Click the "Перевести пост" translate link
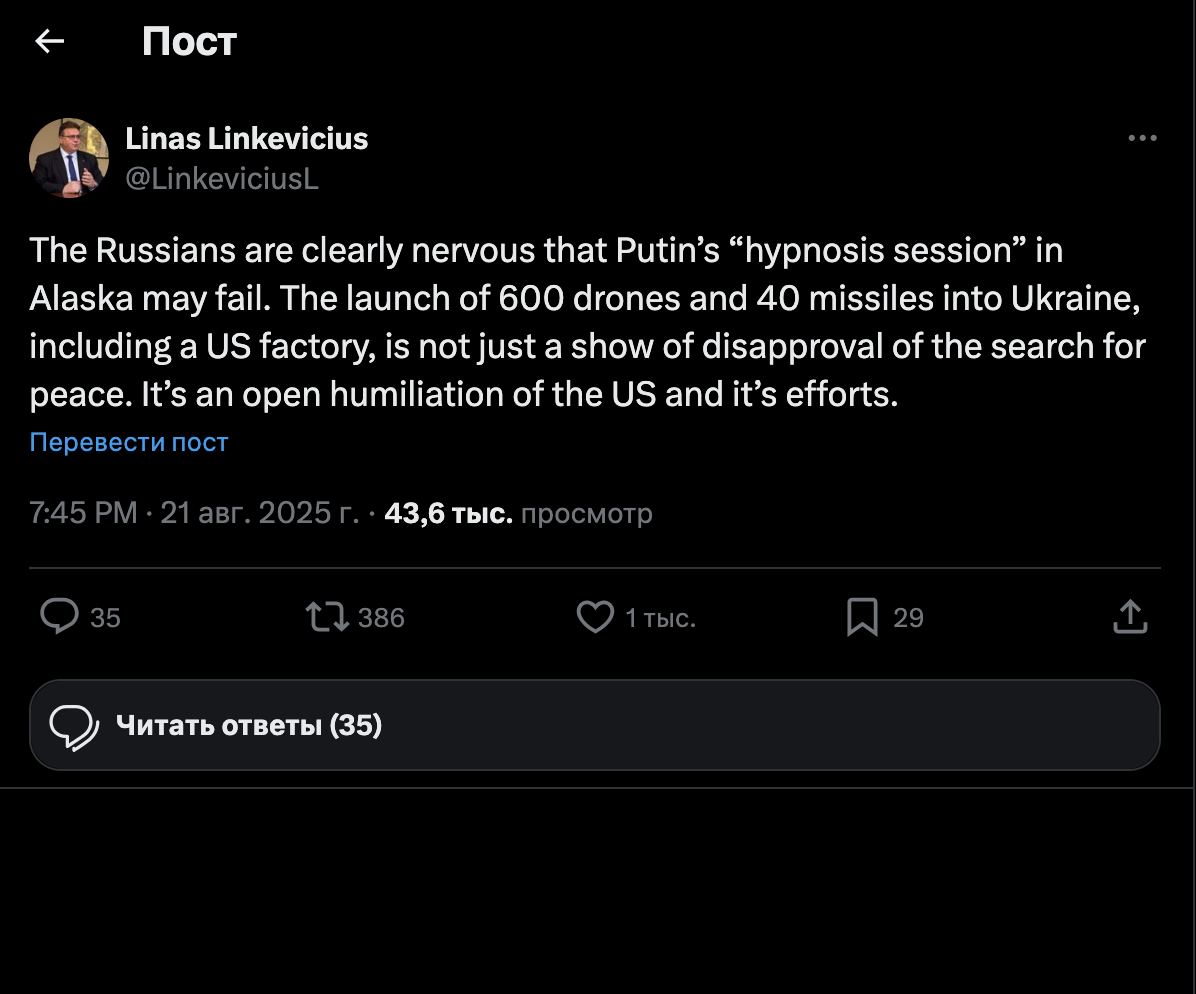Viewport: 1196px width, 994px height. [x=129, y=442]
